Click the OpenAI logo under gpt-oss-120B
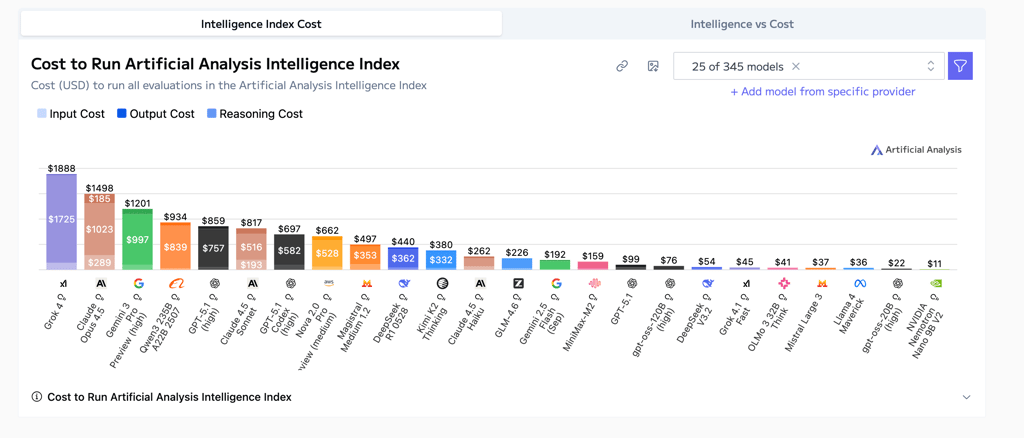This screenshot has width=1024, height=438. pyautogui.click(x=669, y=283)
